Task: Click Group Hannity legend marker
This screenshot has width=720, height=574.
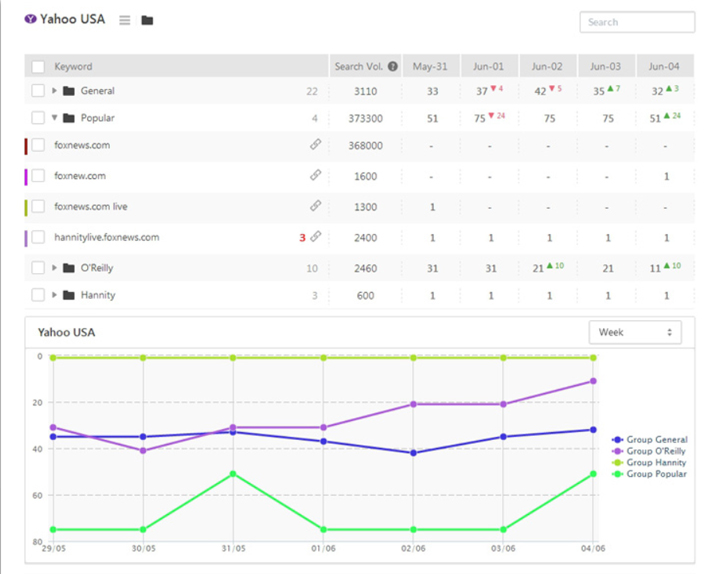Action: click(x=618, y=462)
